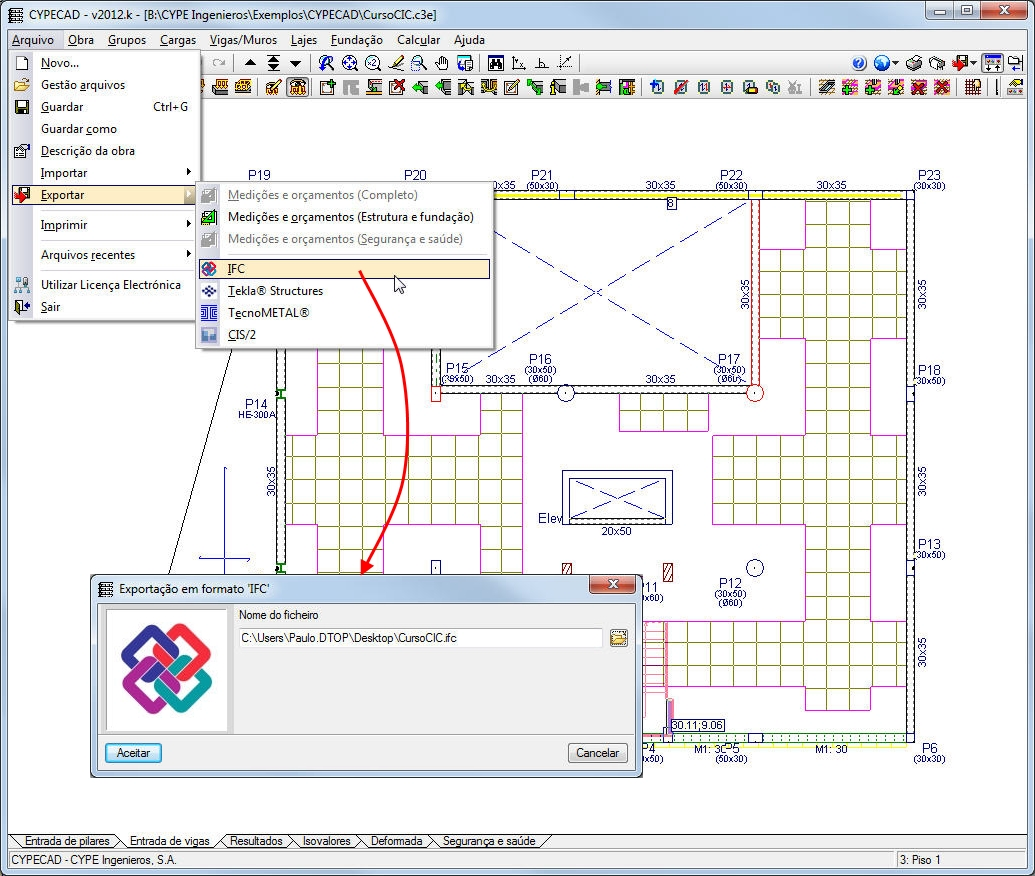The width and height of the screenshot is (1035, 876).
Task: Click the Guardar floppy disk icon
Action: pos(22,106)
